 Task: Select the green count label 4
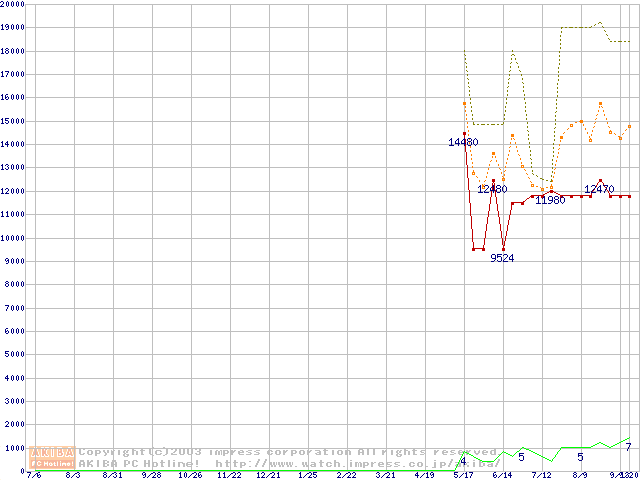[x=463, y=460]
